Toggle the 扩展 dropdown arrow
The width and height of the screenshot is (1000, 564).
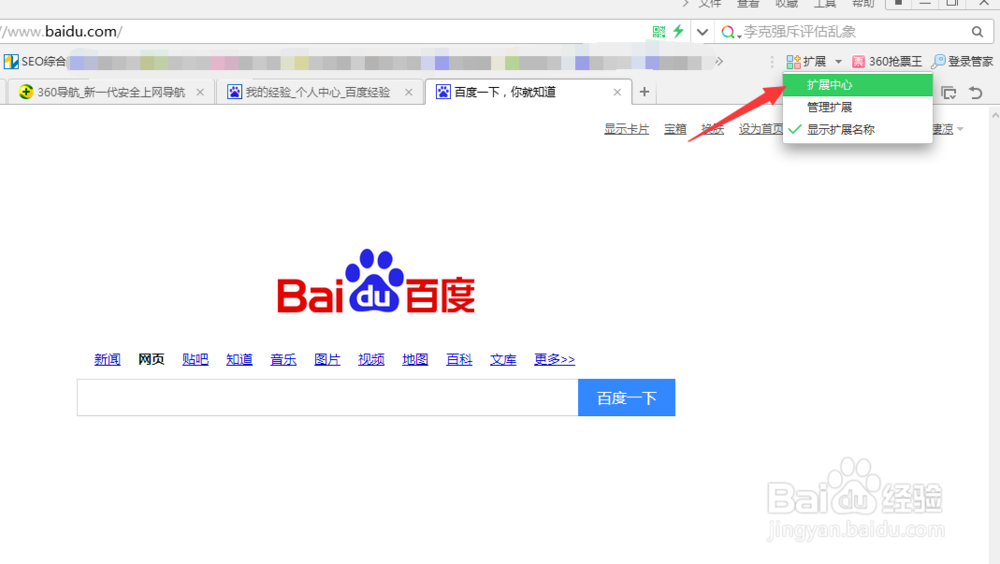pos(839,62)
